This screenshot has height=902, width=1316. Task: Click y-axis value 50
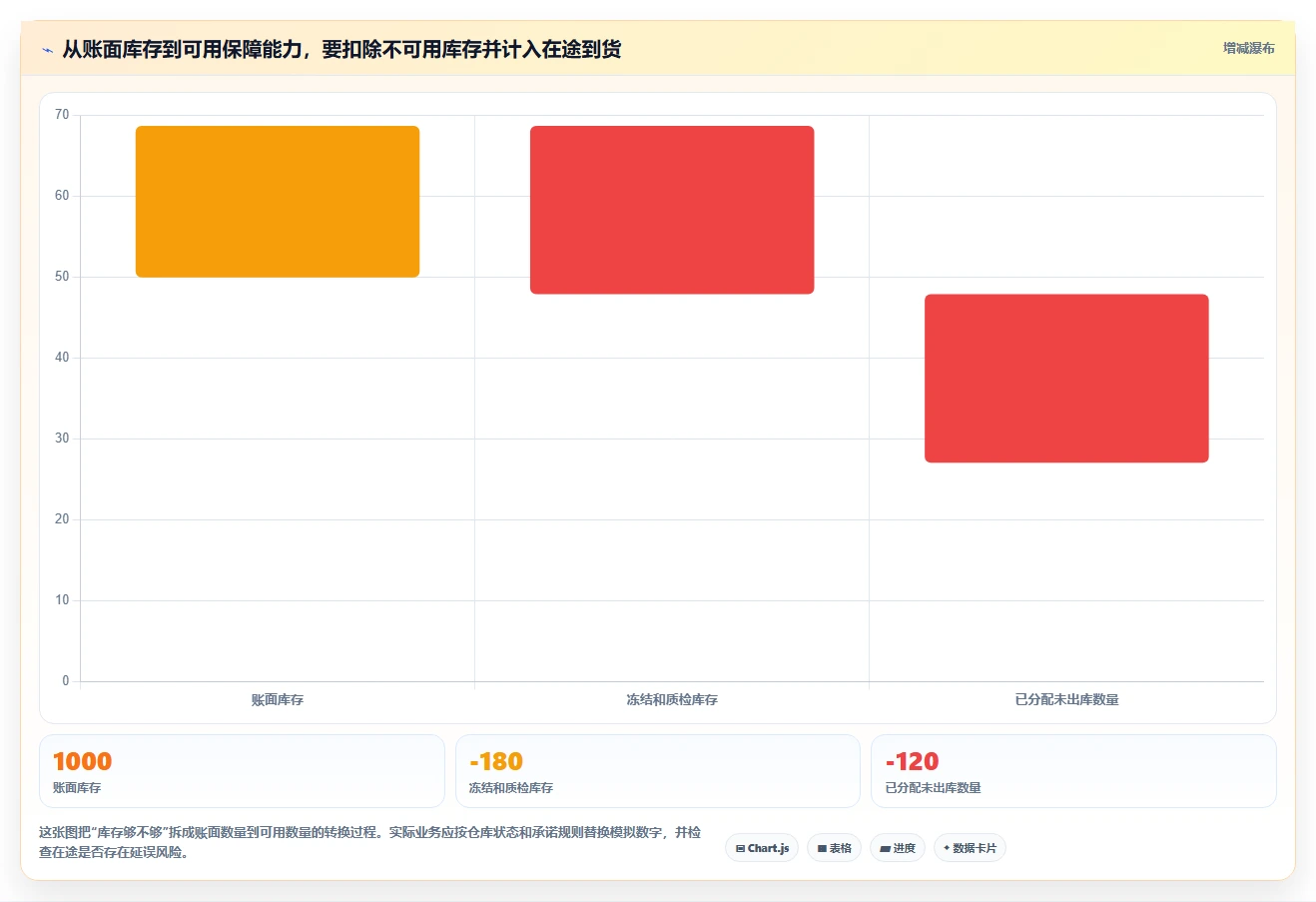tap(62, 277)
